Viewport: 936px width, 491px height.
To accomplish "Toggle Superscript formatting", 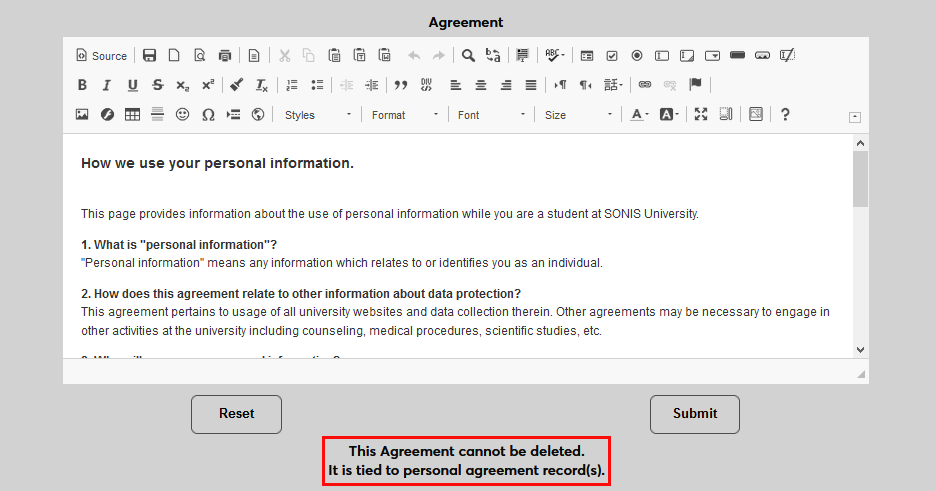I will click(x=208, y=85).
